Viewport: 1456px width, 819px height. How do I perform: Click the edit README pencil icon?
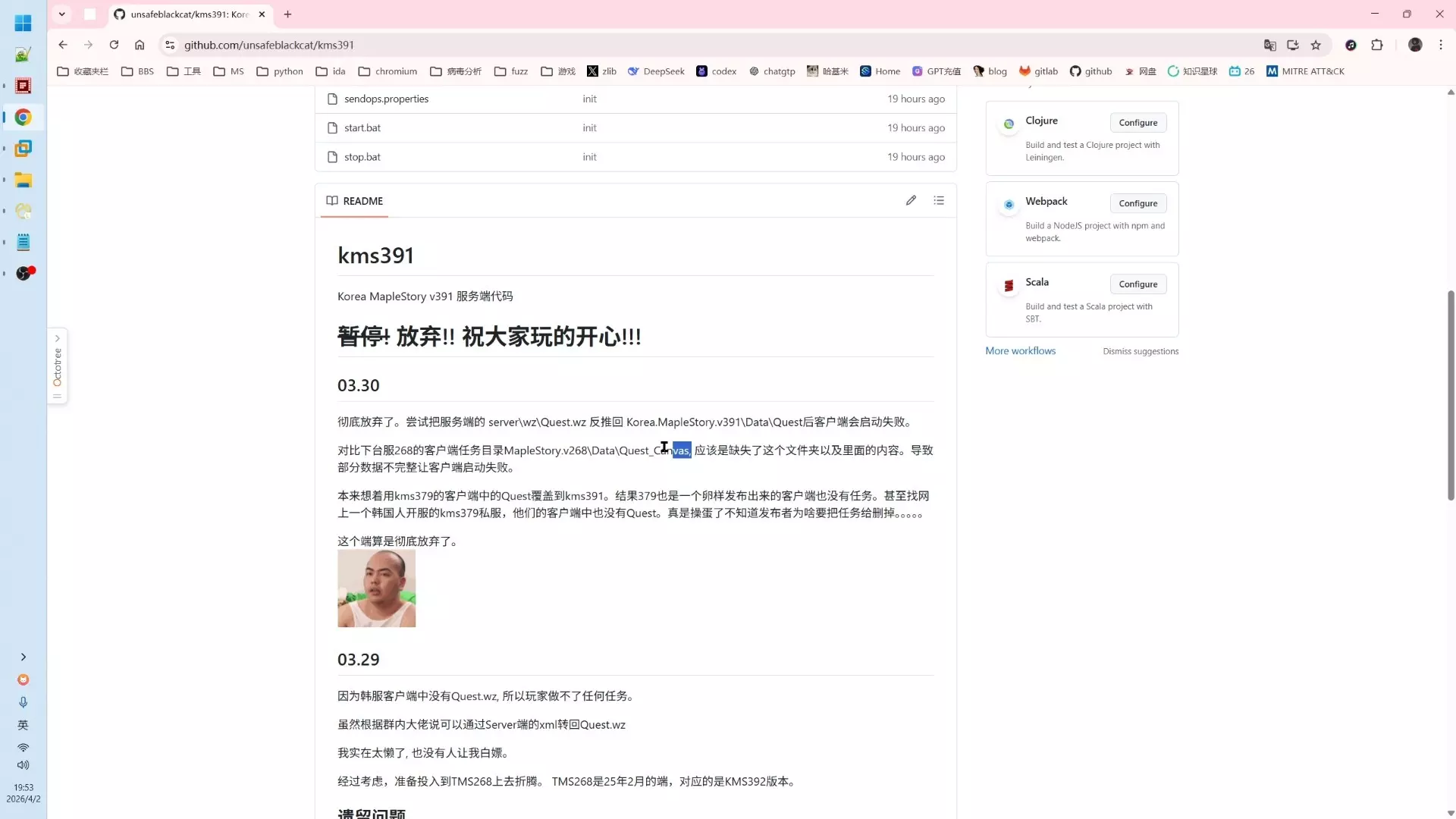911,200
